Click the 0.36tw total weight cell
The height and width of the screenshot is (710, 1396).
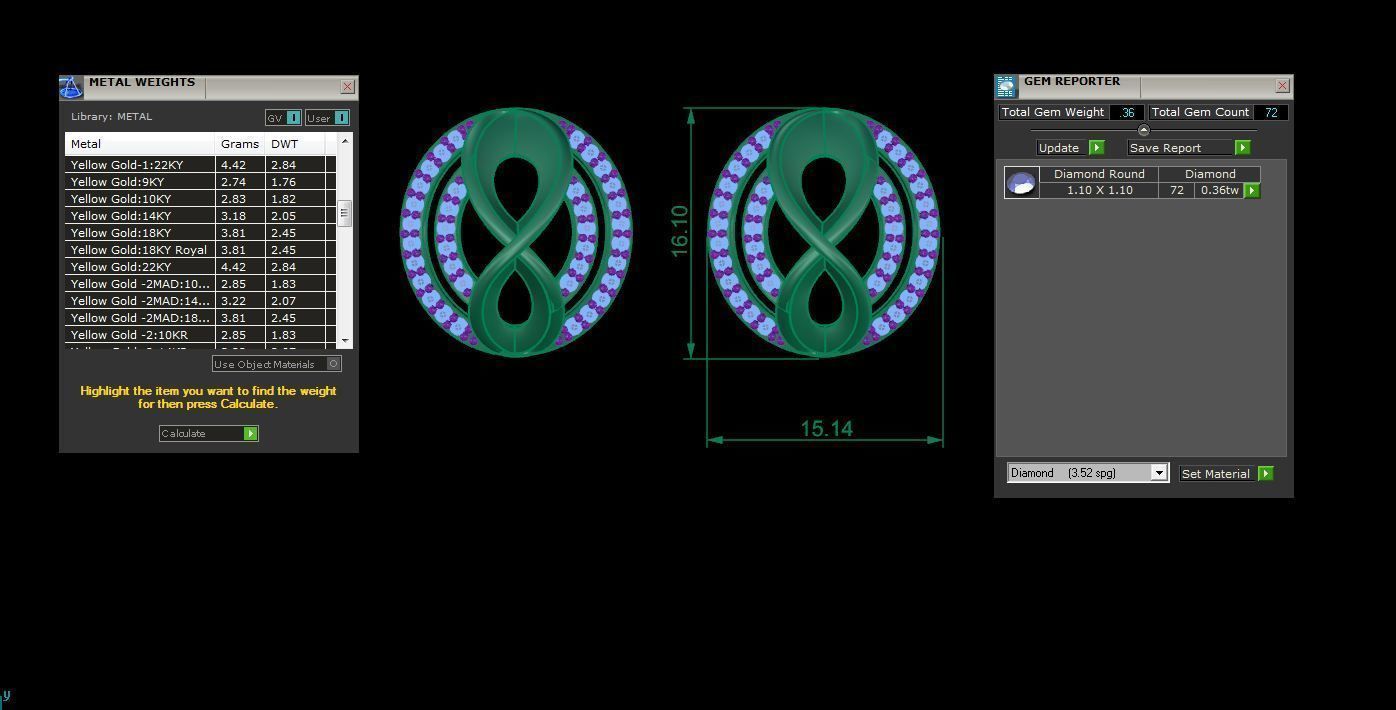pyautogui.click(x=1219, y=190)
